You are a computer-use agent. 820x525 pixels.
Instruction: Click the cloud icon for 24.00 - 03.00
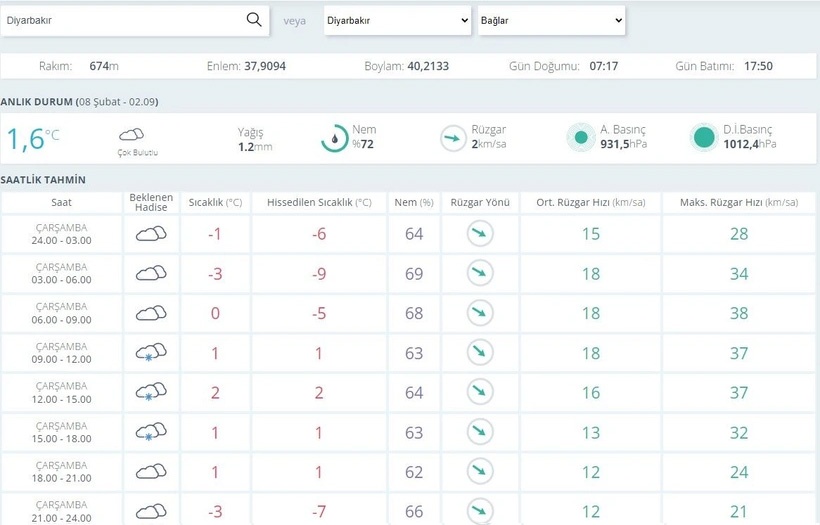coord(151,233)
